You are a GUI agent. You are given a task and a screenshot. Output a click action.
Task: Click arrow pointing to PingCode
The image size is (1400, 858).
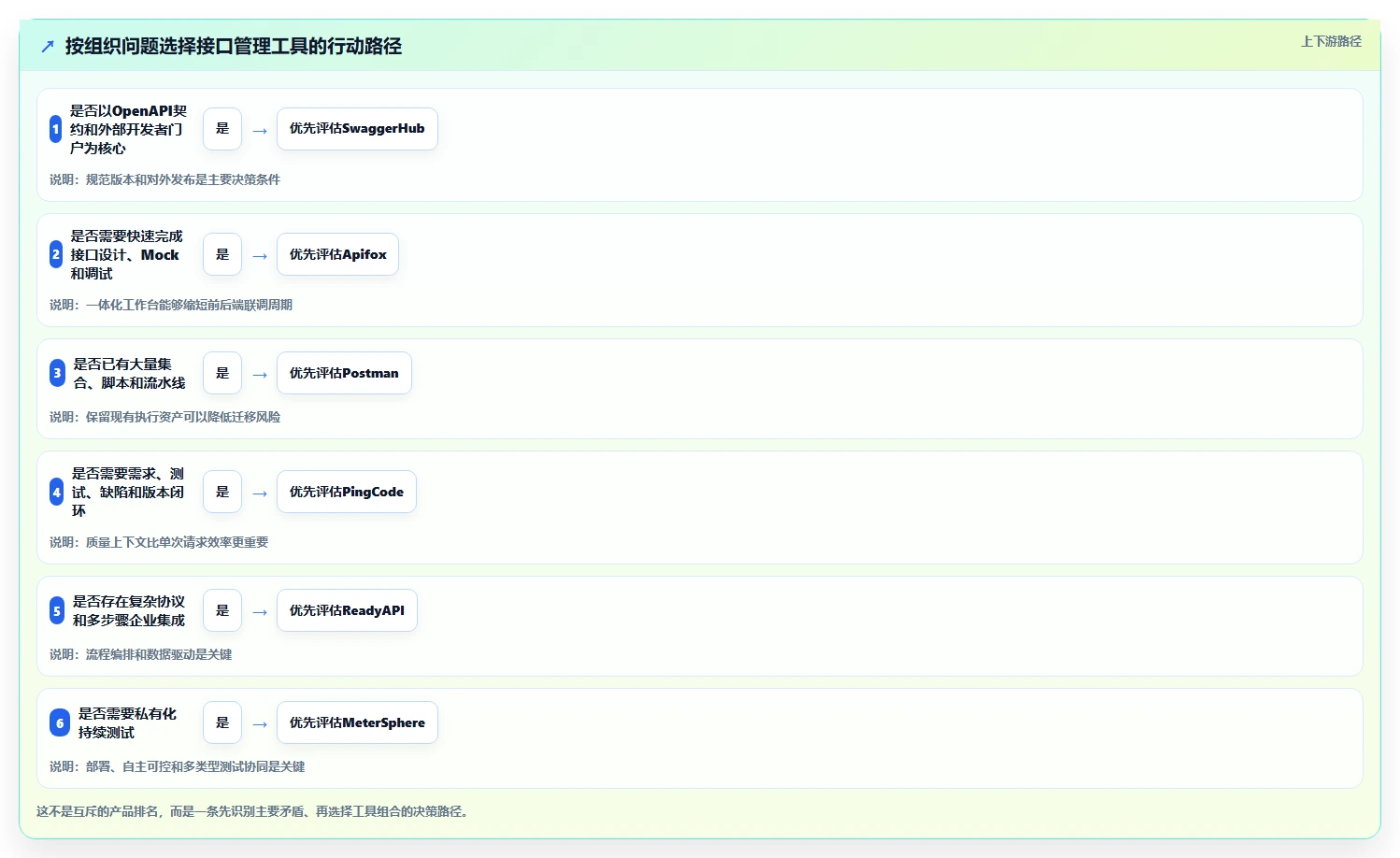tap(260, 493)
